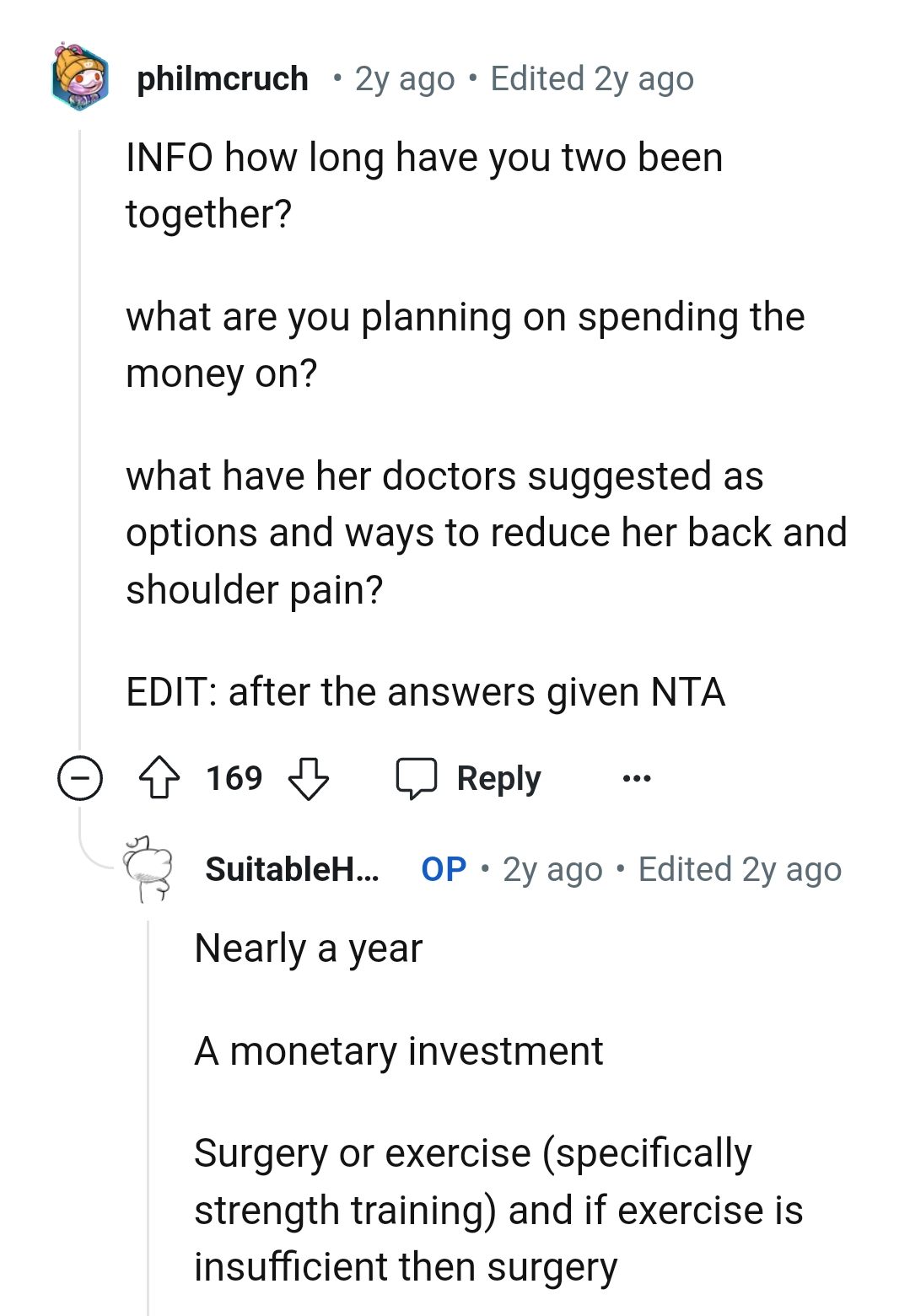910x1316 pixels.
Task: Click "2y ago" timestamp on philmcruch's comment
Action: 405,78
